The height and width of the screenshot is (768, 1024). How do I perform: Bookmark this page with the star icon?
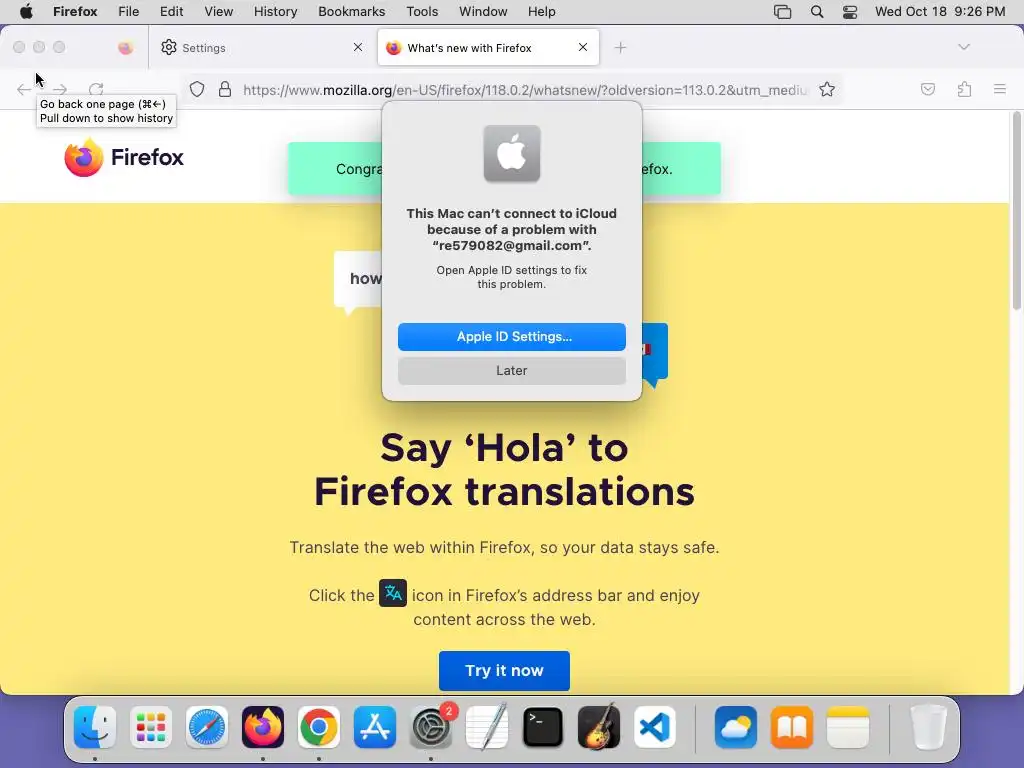click(x=827, y=89)
